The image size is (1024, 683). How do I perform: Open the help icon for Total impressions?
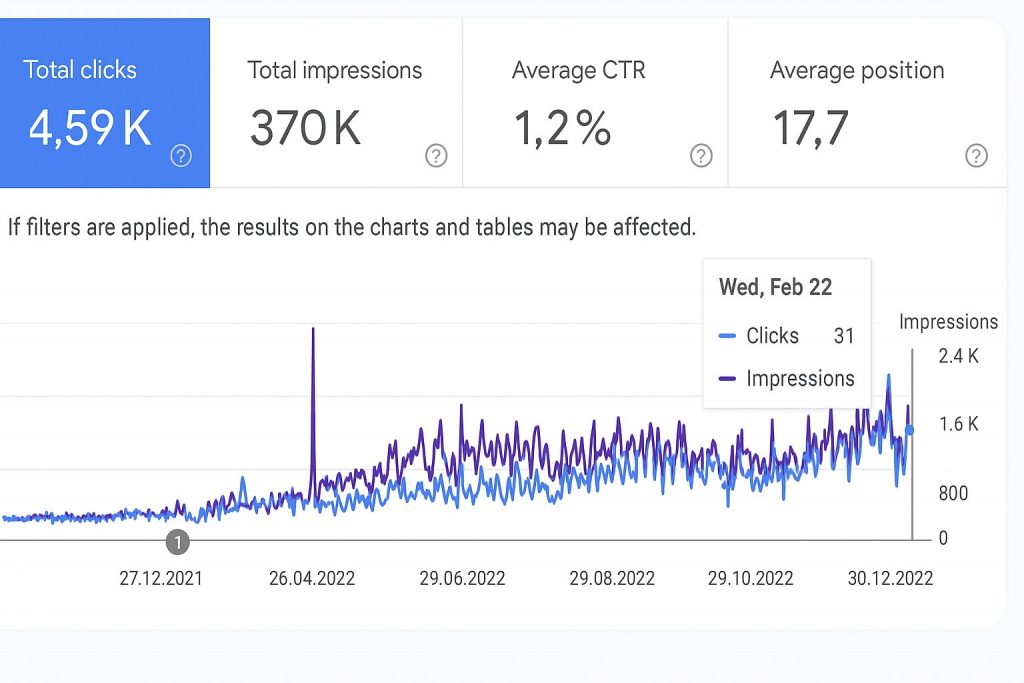pos(436,156)
